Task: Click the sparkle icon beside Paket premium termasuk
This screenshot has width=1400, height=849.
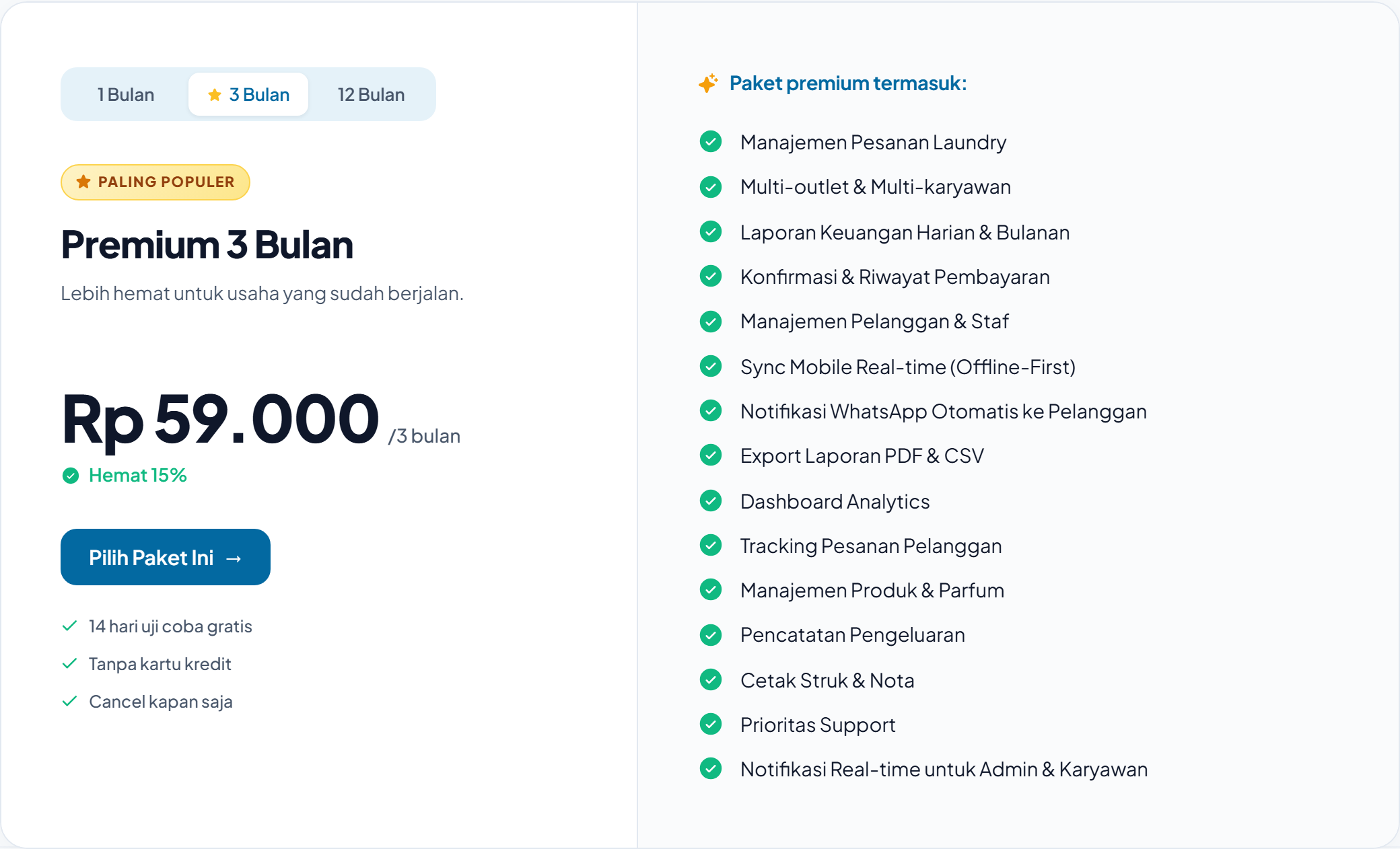Action: coord(708,83)
